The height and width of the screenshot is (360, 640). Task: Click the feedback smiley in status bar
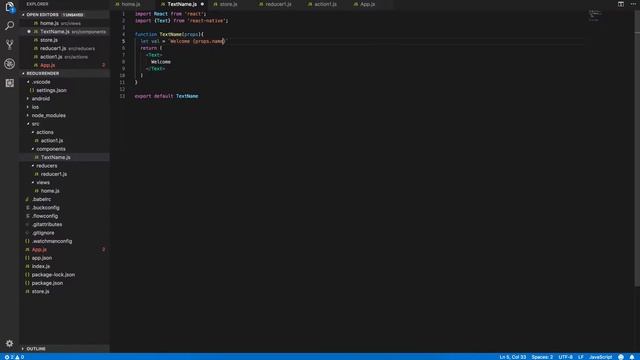pos(621,357)
